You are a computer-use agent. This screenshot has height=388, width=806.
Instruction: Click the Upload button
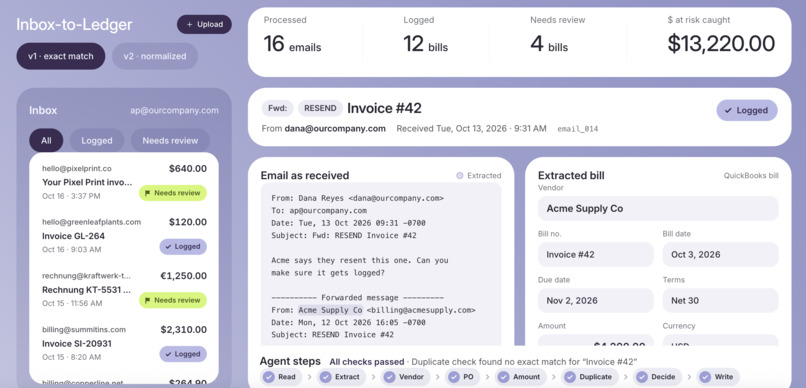[204, 25]
